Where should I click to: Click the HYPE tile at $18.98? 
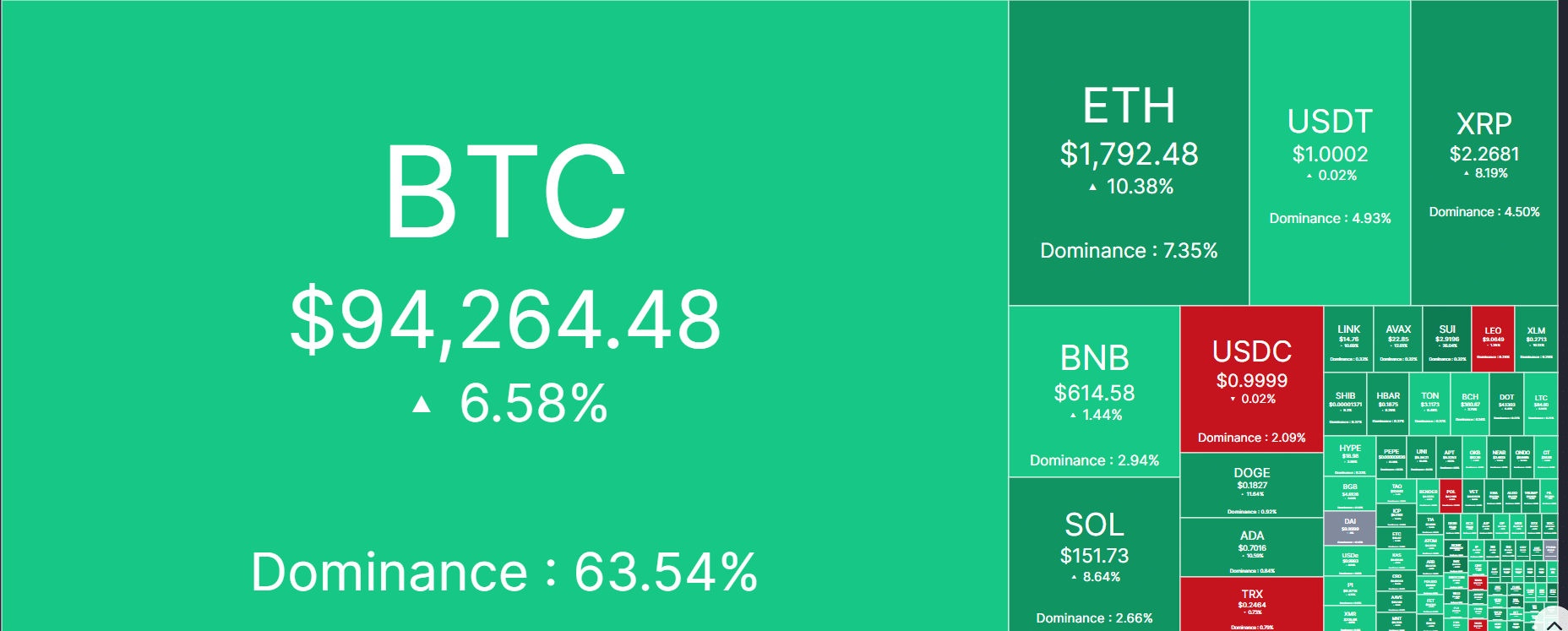[1349, 457]
